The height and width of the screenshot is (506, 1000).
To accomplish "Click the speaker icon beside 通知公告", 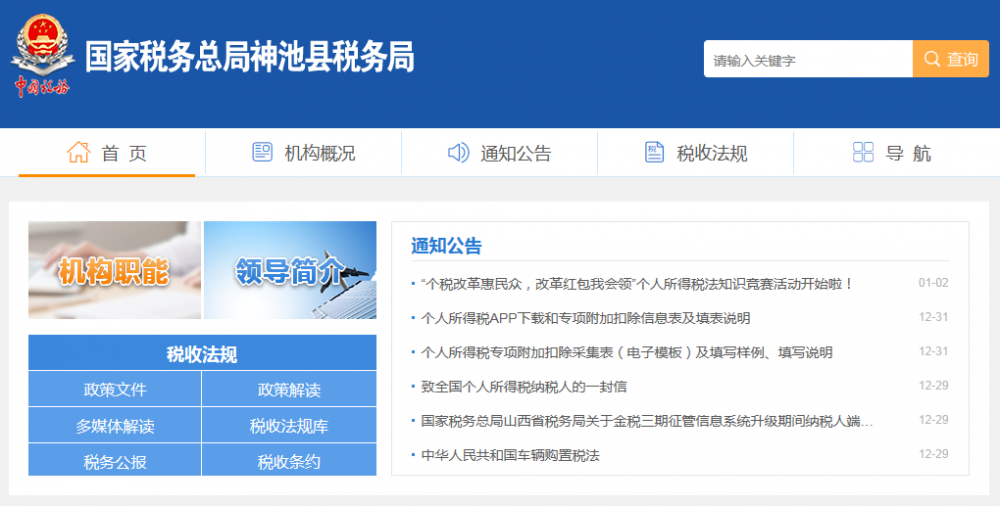I will (x=458, y=152).
